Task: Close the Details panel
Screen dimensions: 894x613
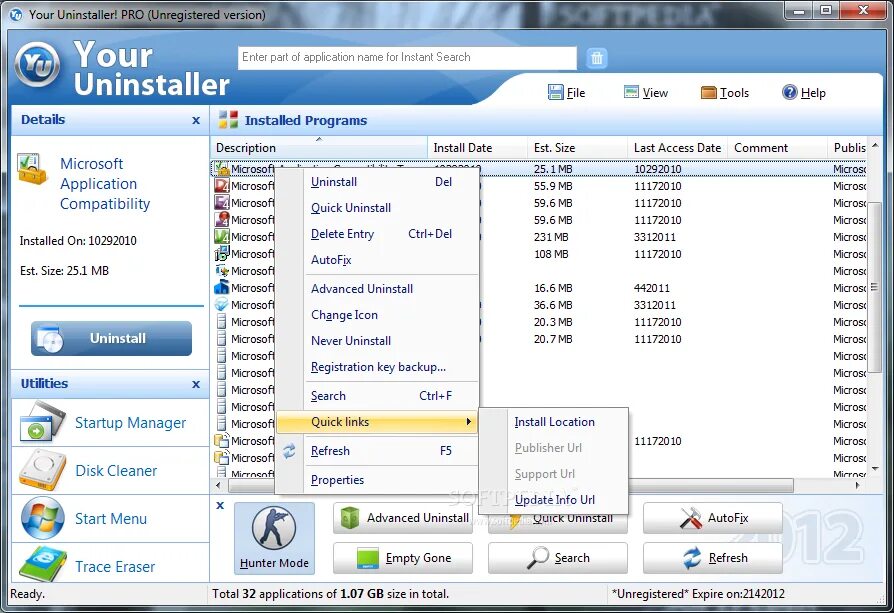Action: (x=196, y=120)
